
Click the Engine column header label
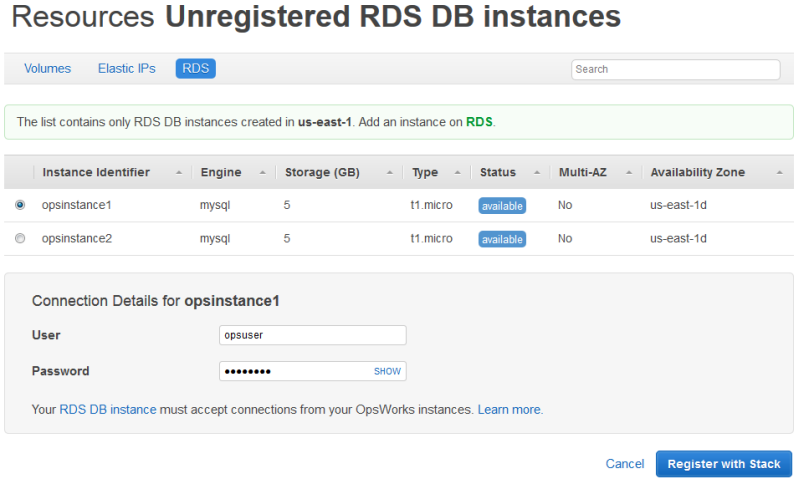221,172
